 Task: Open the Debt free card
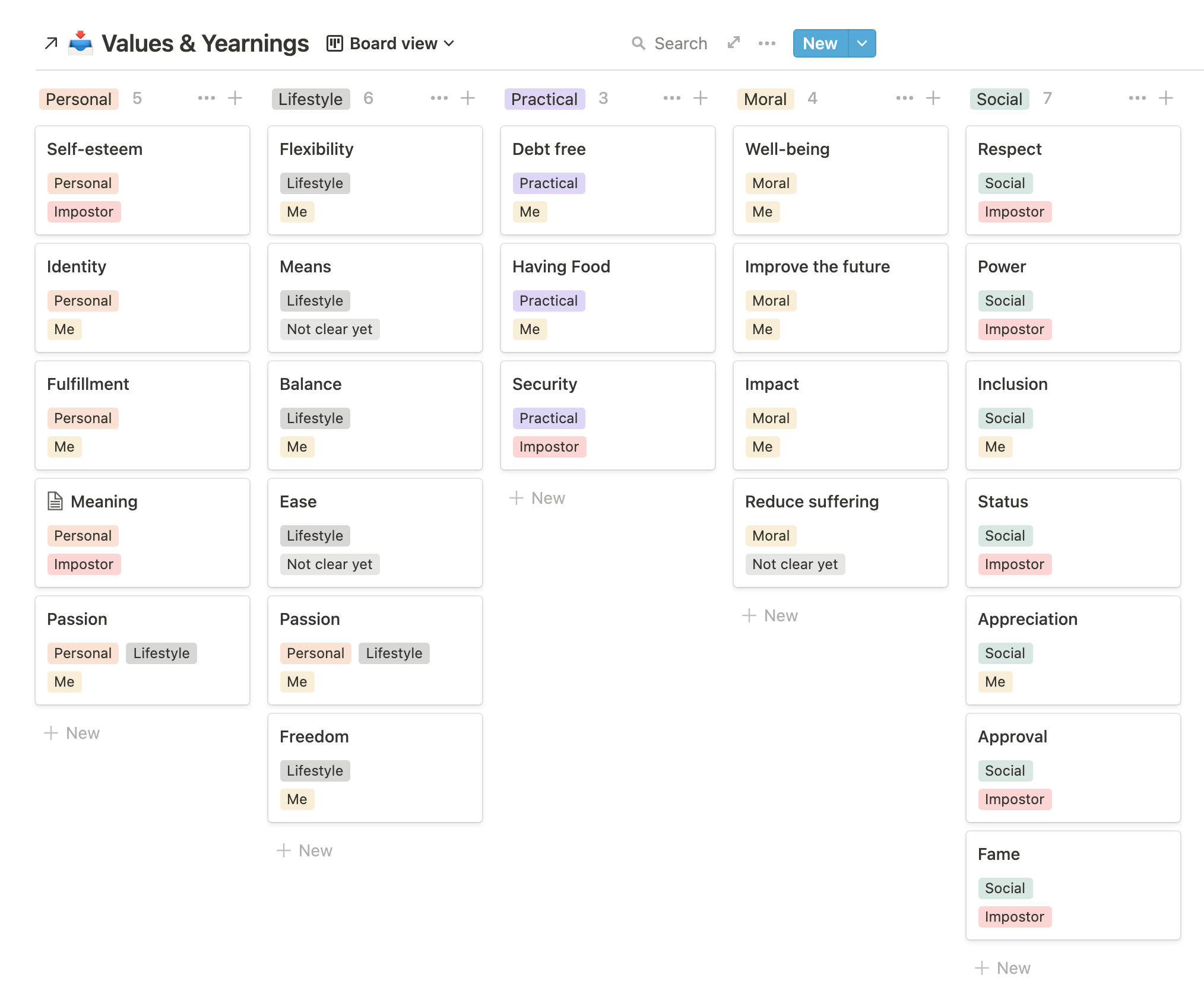pyautogui.click(x=608, y=180)
